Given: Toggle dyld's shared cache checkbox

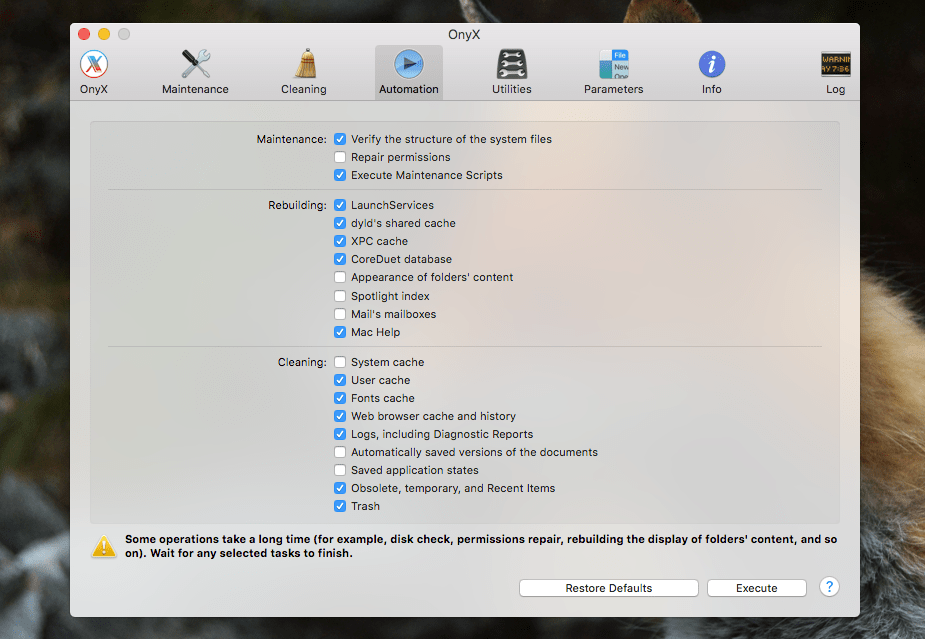Looking at the screenshot, I should pos(340,223).
